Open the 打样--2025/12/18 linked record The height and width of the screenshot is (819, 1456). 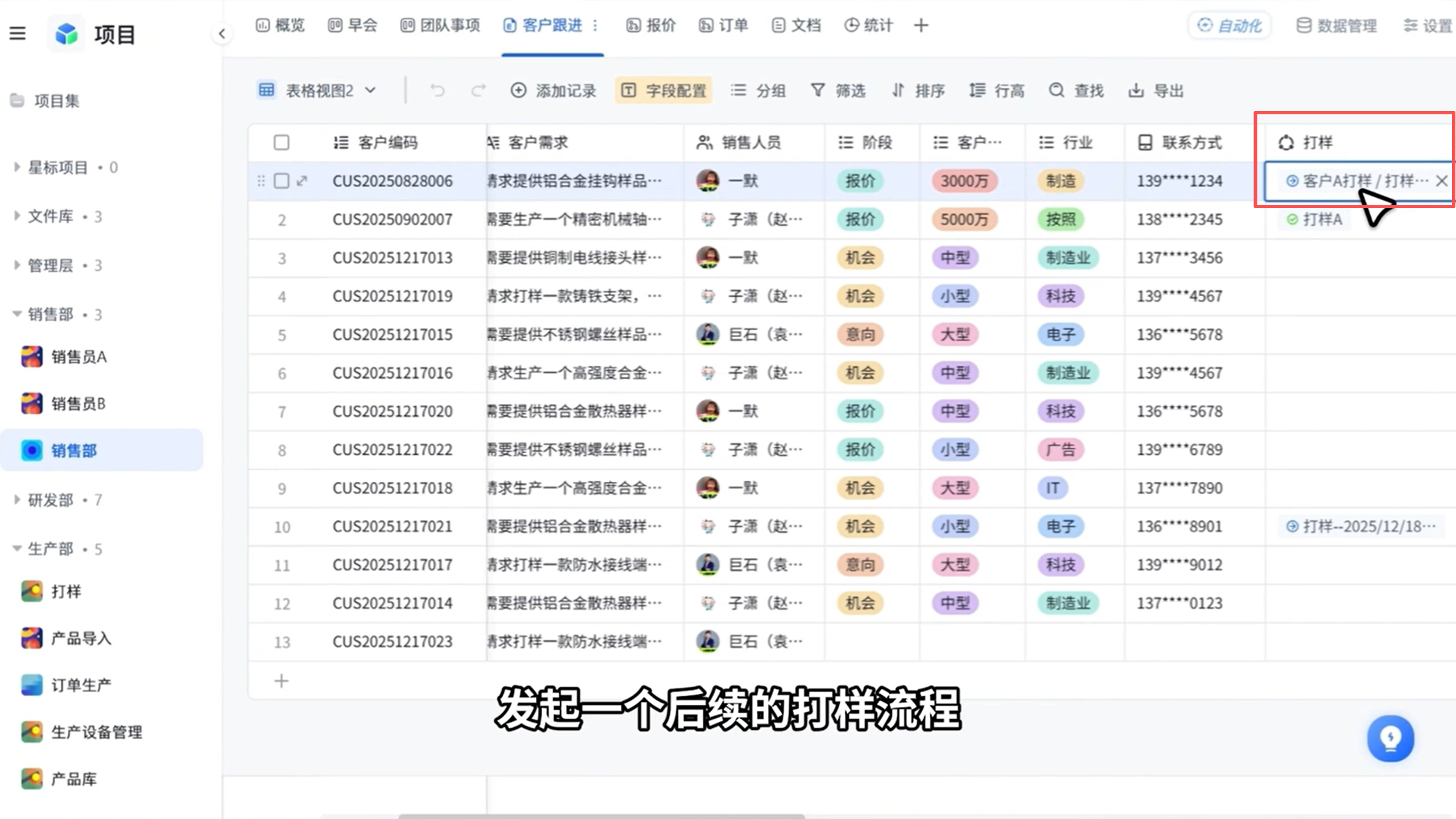point(1361,526)
